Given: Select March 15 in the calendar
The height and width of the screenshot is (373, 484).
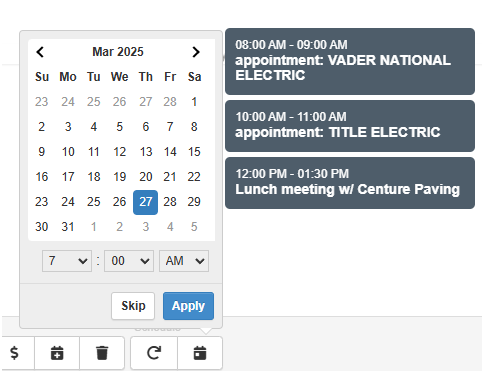Looking at the screenshot, I should click(194, 152).
